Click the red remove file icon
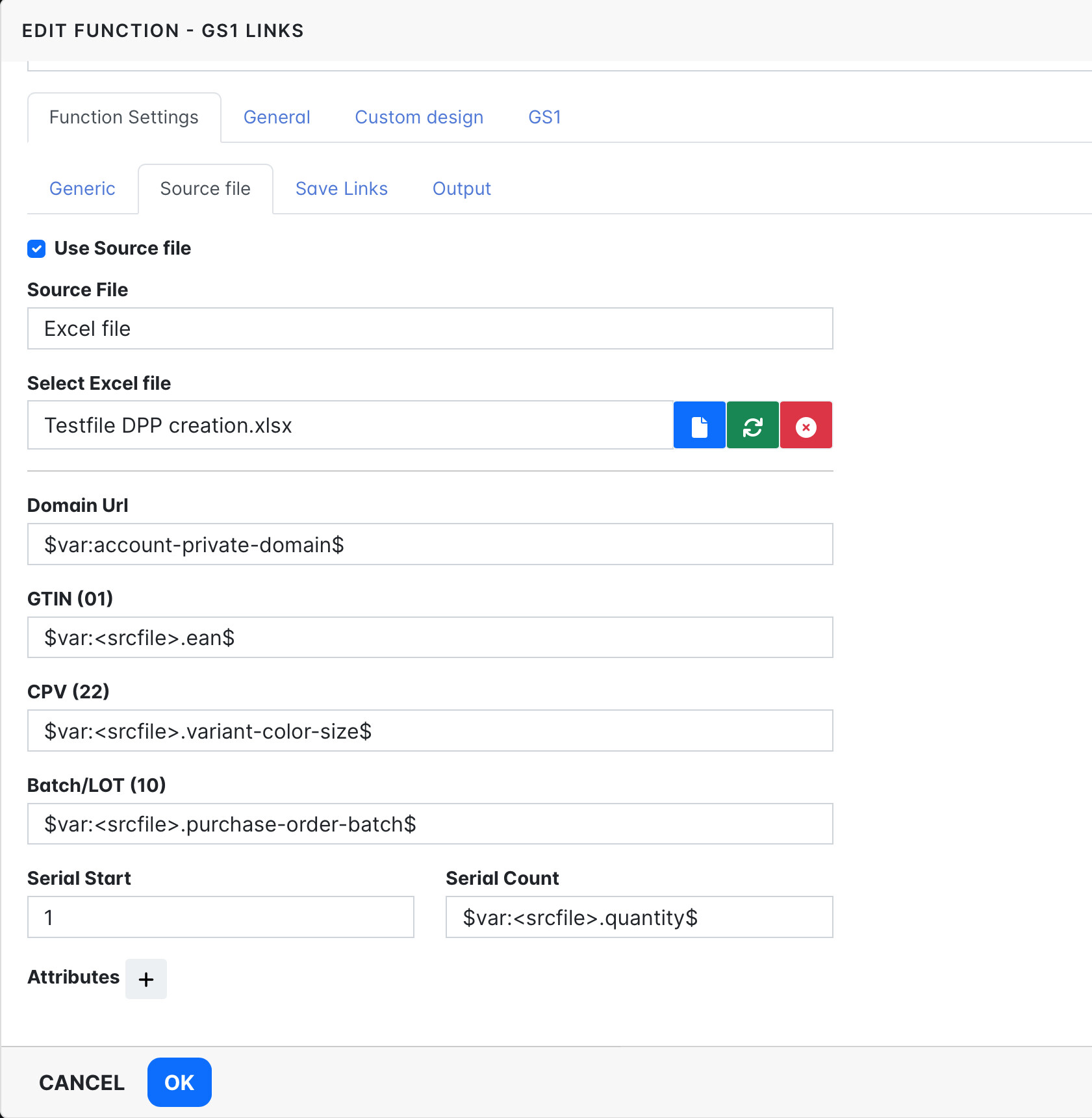The image size is (1092, 1118). coord(806,426)
